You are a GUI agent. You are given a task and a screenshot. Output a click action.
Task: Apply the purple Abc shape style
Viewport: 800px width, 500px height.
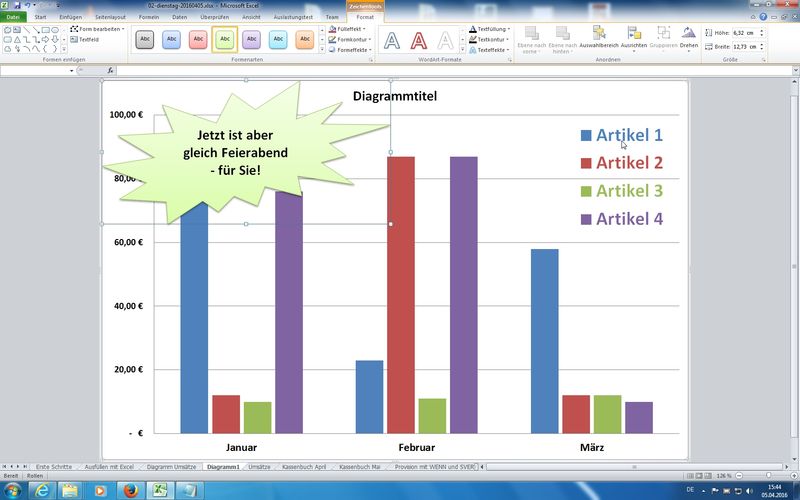(252, 39)
